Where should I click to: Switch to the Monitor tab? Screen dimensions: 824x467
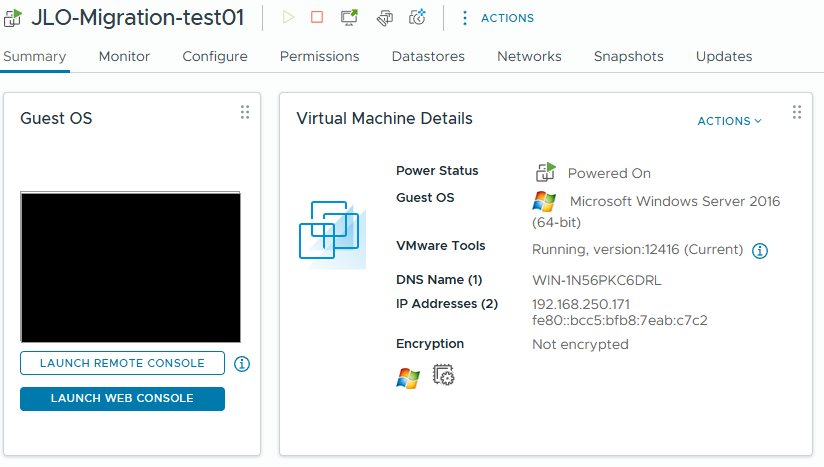[x=124, y=56]
